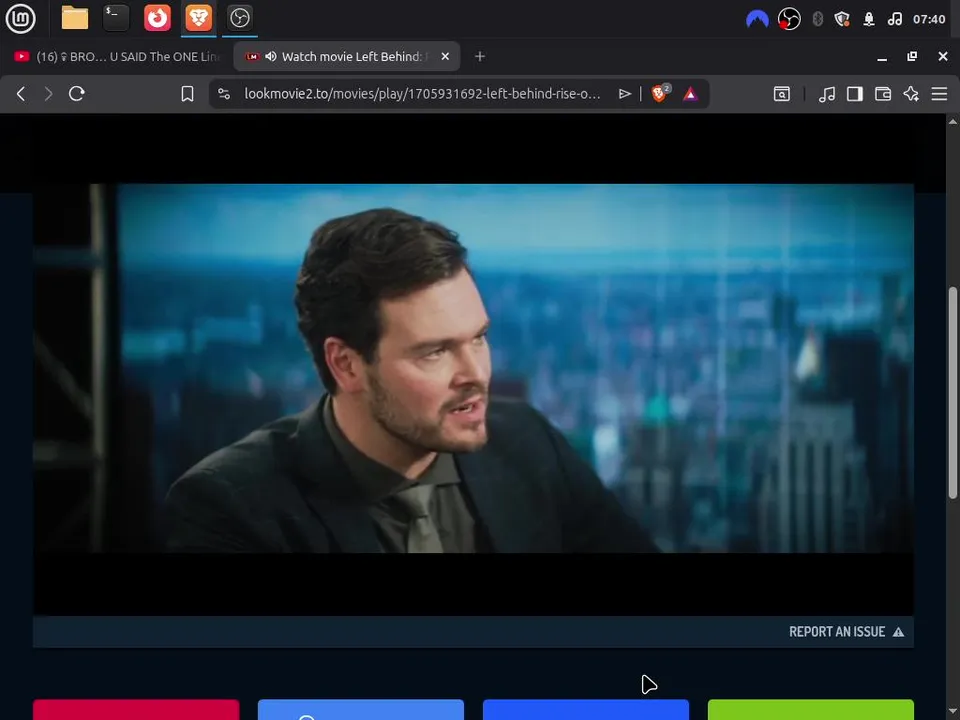960x720 pixels.
Task: Open the Linux Mint start menu
Action: pyautogui.click(x=20, y=18)
